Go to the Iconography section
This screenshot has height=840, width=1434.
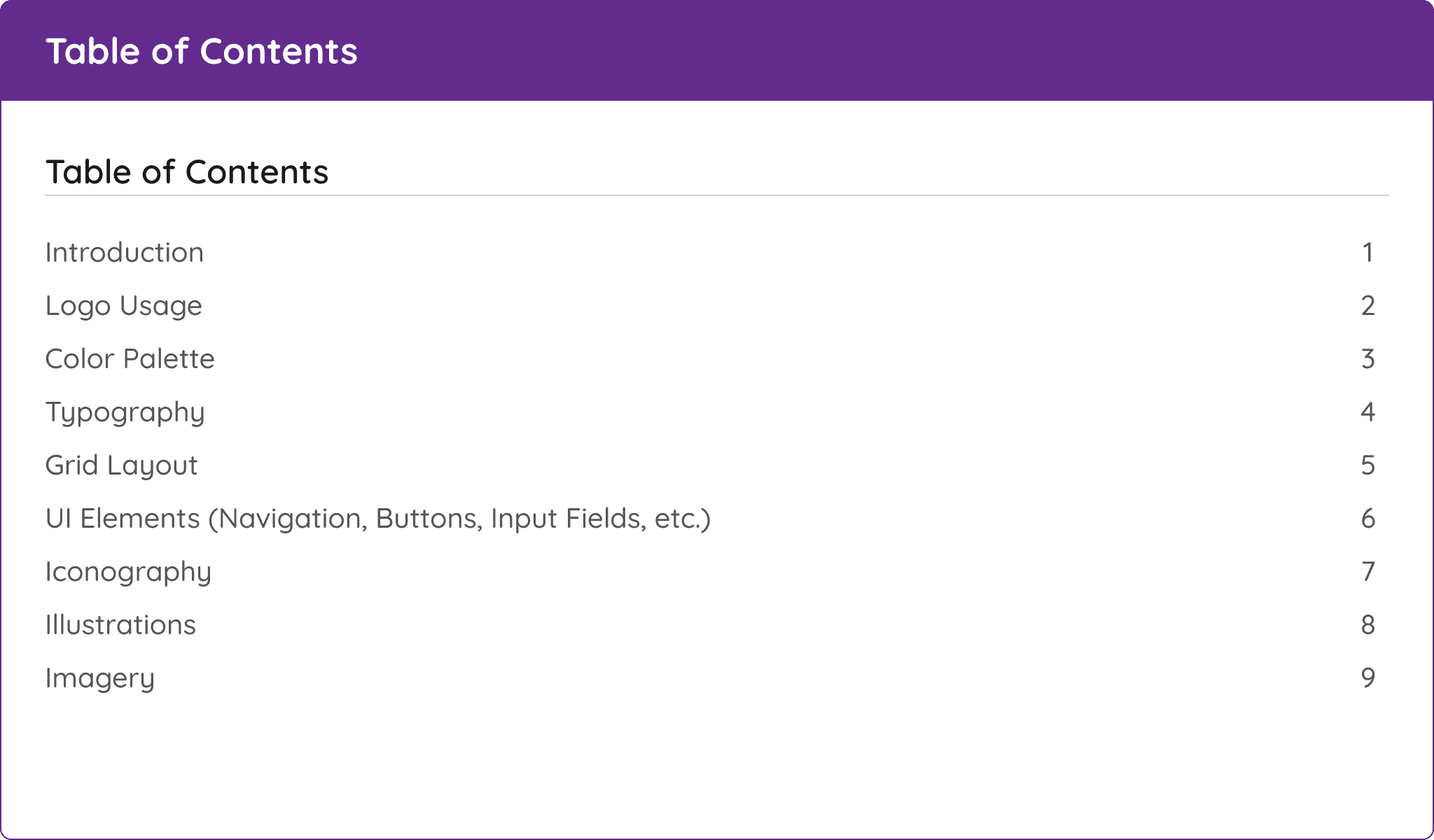(128, 572)
